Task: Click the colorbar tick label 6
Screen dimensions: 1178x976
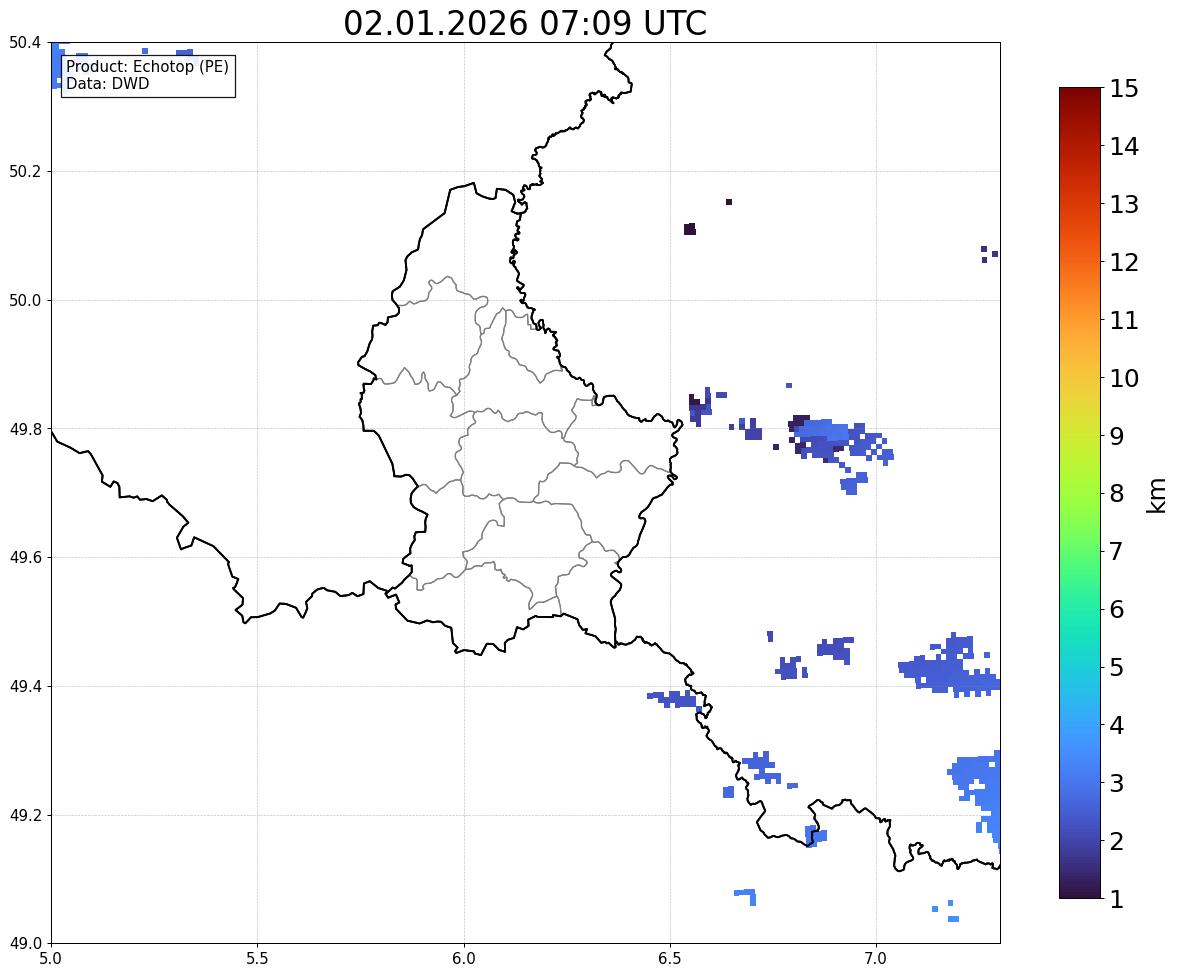Action: click(x=1117, y=609)
